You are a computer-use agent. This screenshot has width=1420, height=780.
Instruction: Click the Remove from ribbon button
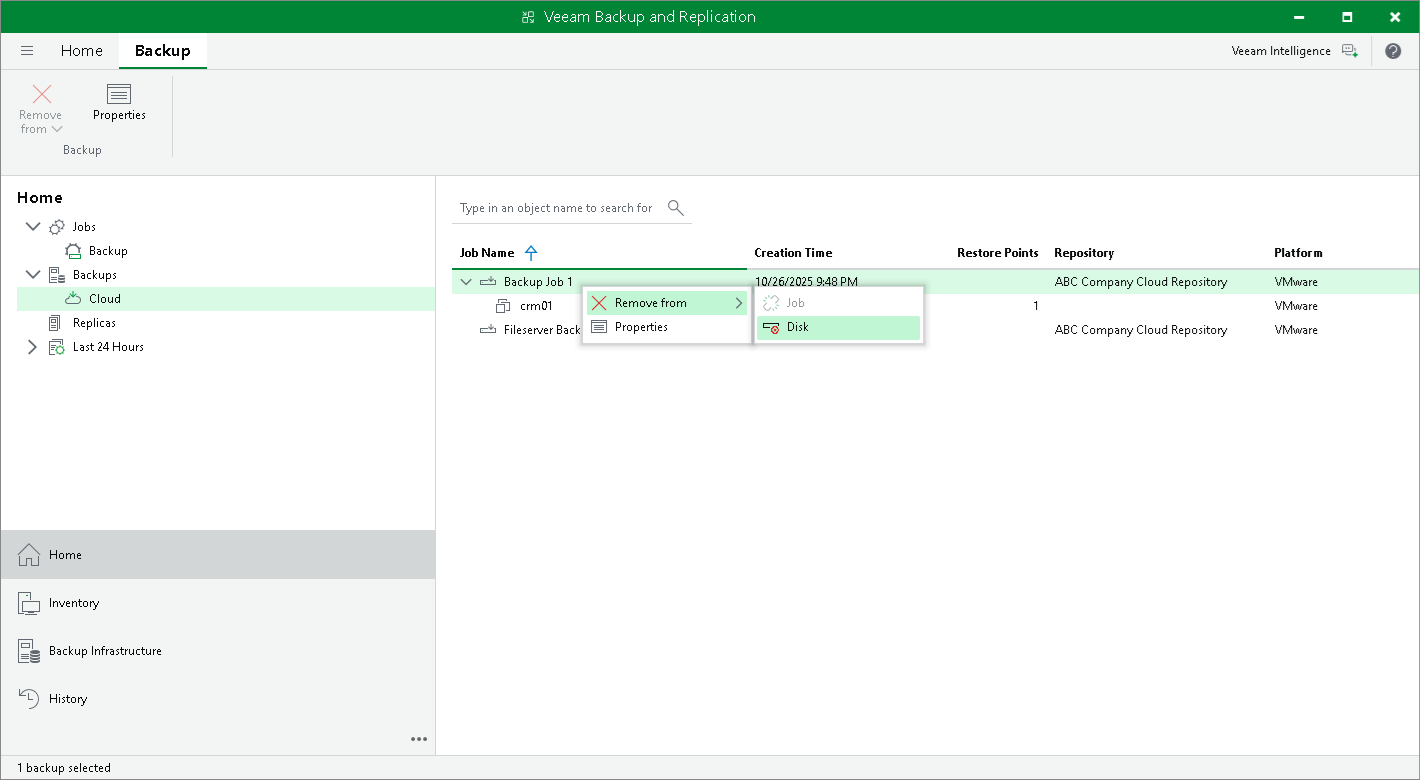[x=42, y=109]
